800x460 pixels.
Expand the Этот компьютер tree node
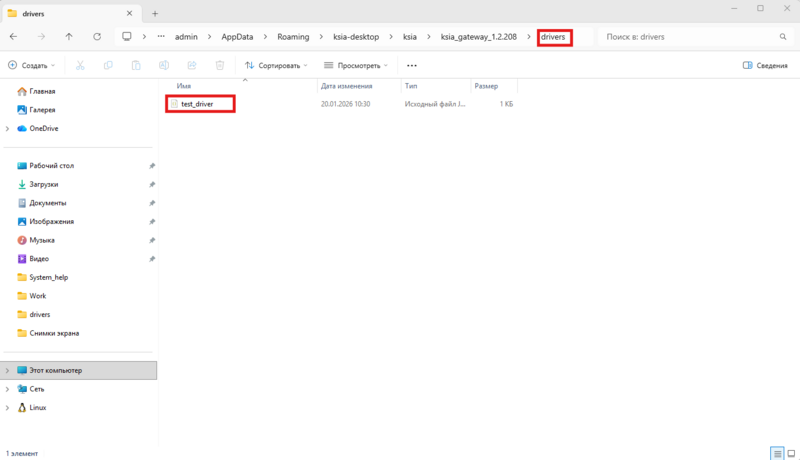8,370
